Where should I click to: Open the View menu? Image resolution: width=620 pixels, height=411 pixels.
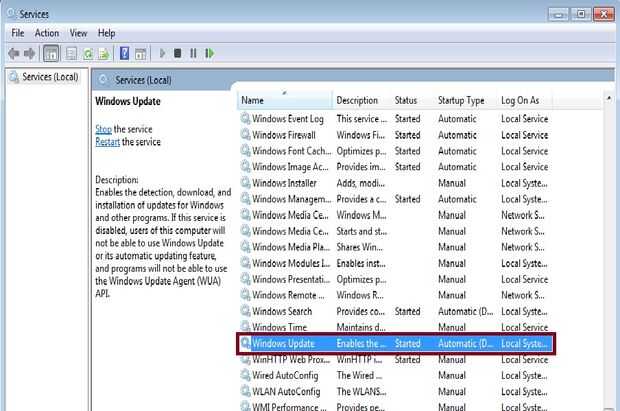coord(78,33)
